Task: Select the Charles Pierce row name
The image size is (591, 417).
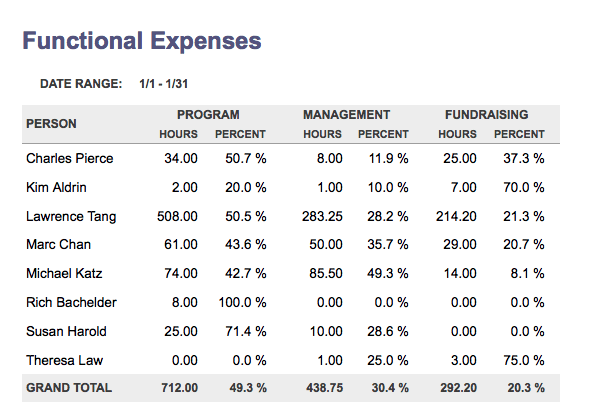Action: pyautogui.click(x=70, y=158)
